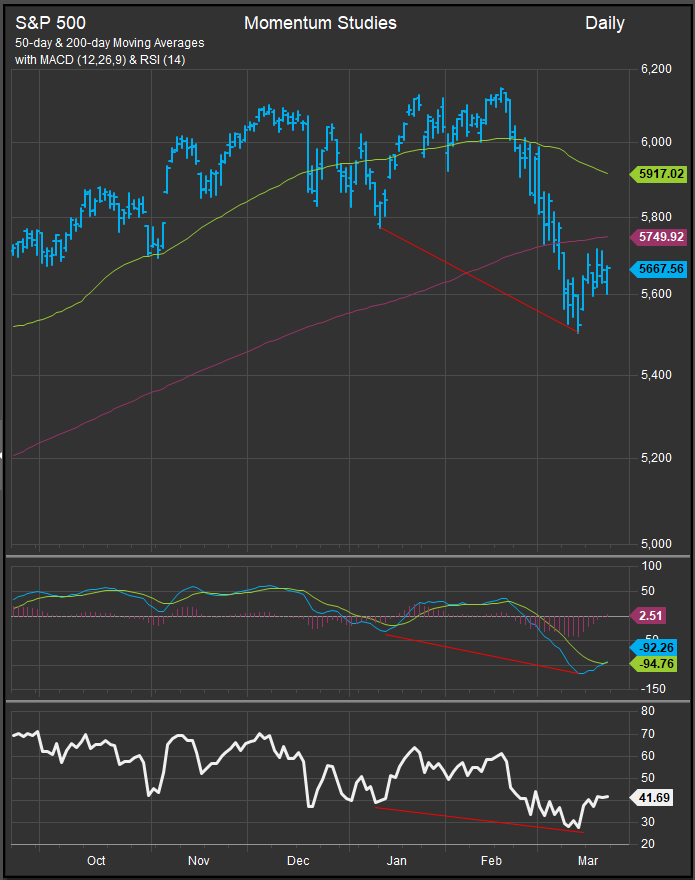Click the 5,000 price axis label

tap(656, 544)
